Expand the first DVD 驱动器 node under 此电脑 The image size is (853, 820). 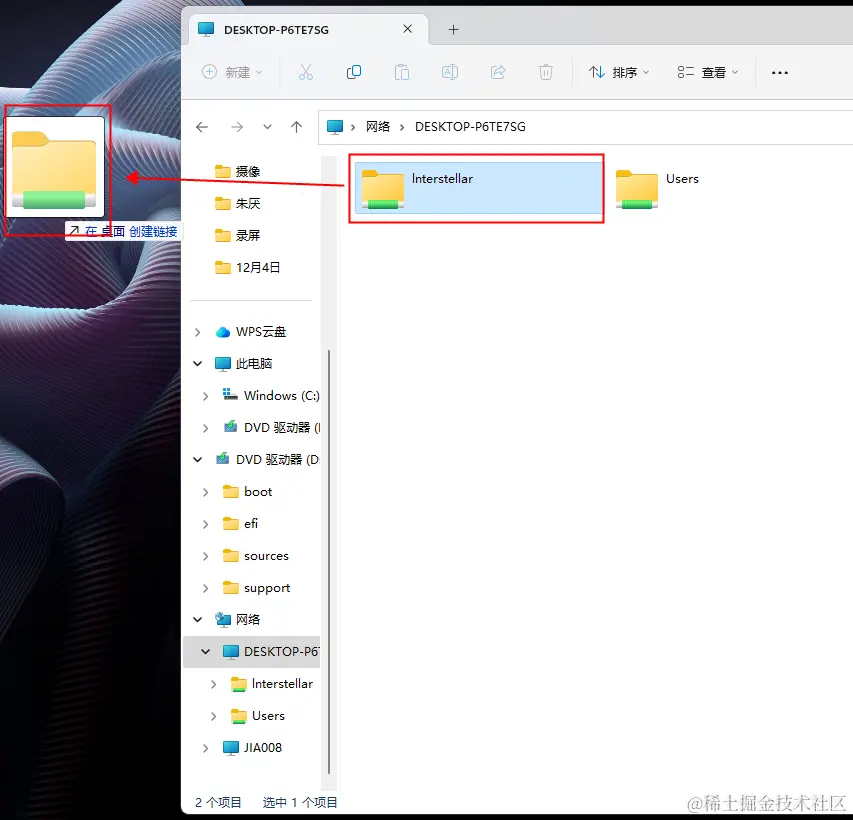point(206,428)
